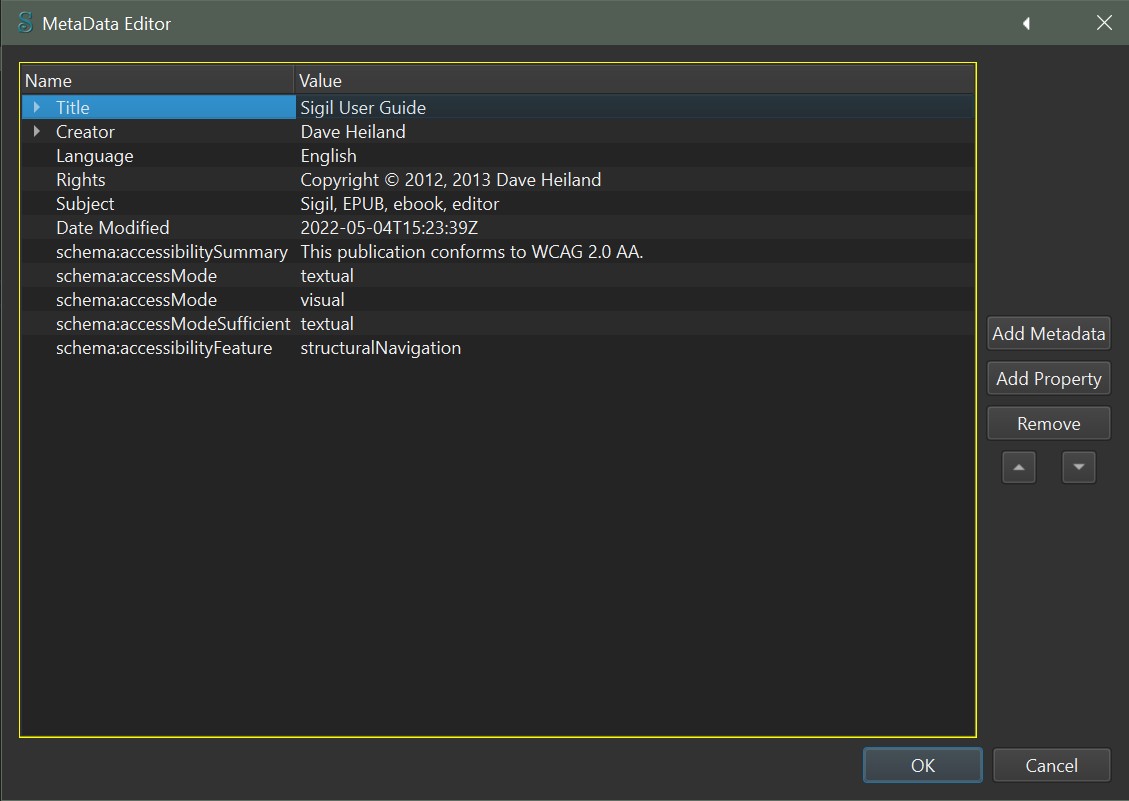This screenshot has height=801, width=1129.
Task: Select the Title row
Action: (x=498, y=107)
